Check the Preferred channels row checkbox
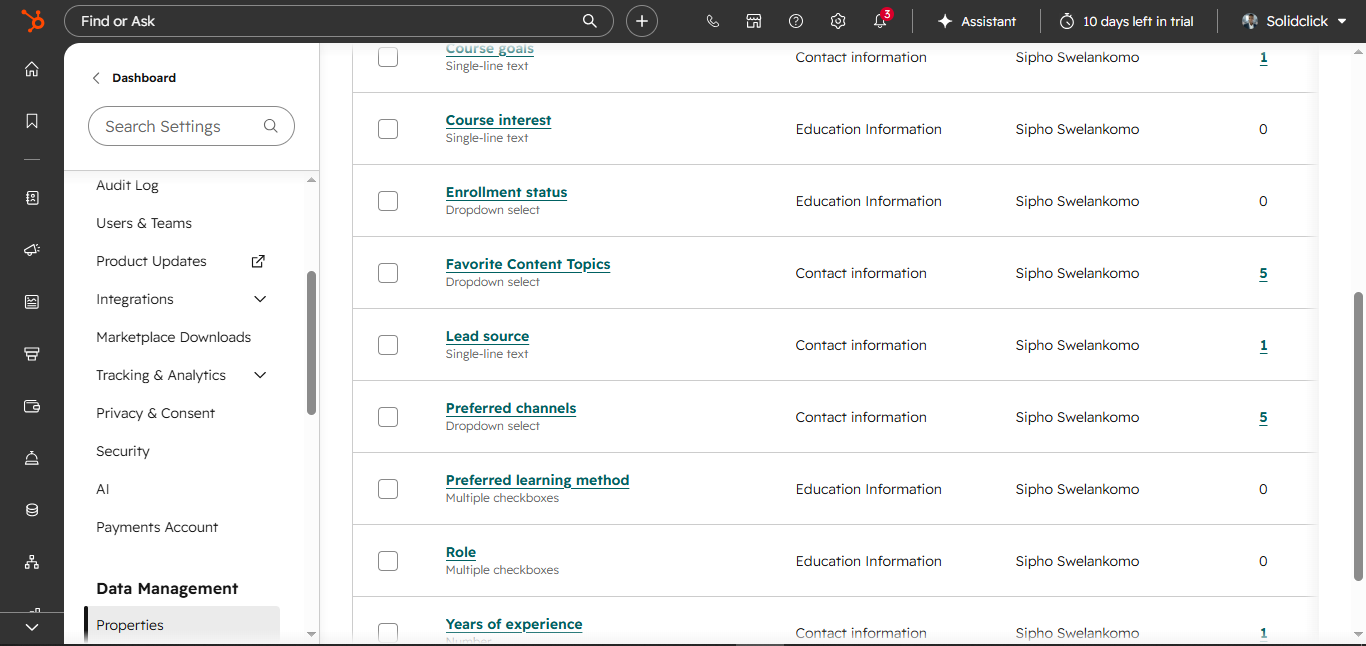The image size is (1366, 646). pos(388,417)
